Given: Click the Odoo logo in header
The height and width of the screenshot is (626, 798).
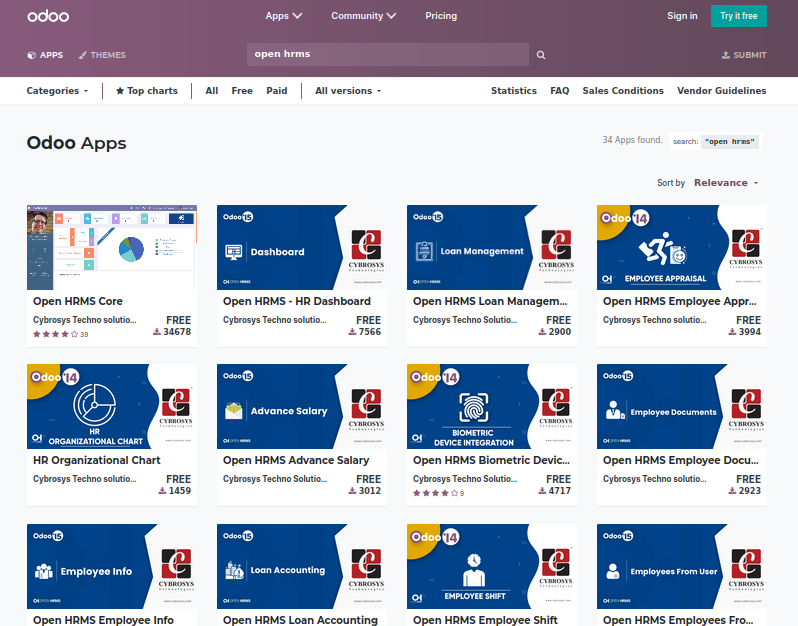Looking at the screenshot, I should (x=47, y=16).
